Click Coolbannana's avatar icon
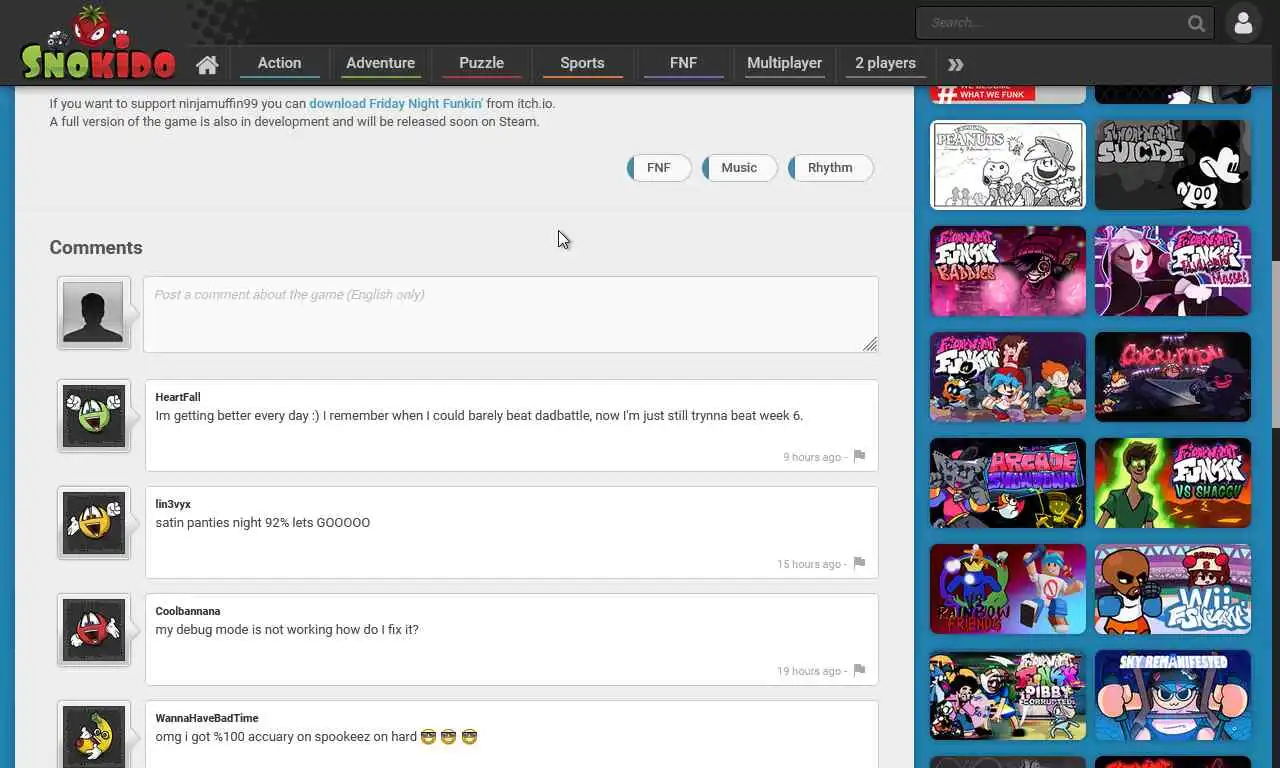This screenshot has width=1280, height=768. pyautogui.click(x=93, y=629)
